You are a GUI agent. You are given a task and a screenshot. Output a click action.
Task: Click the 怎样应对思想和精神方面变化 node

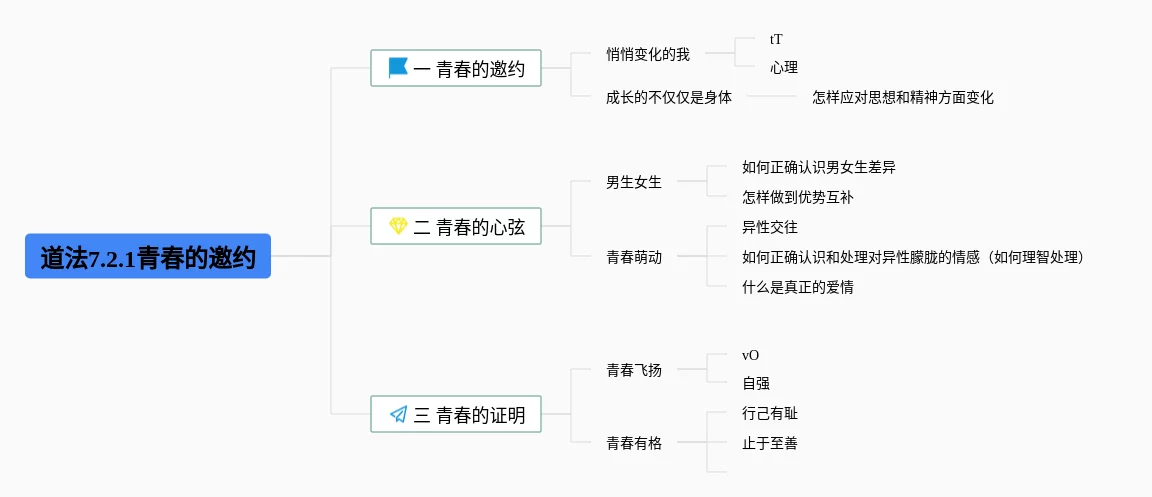[903, 97]
